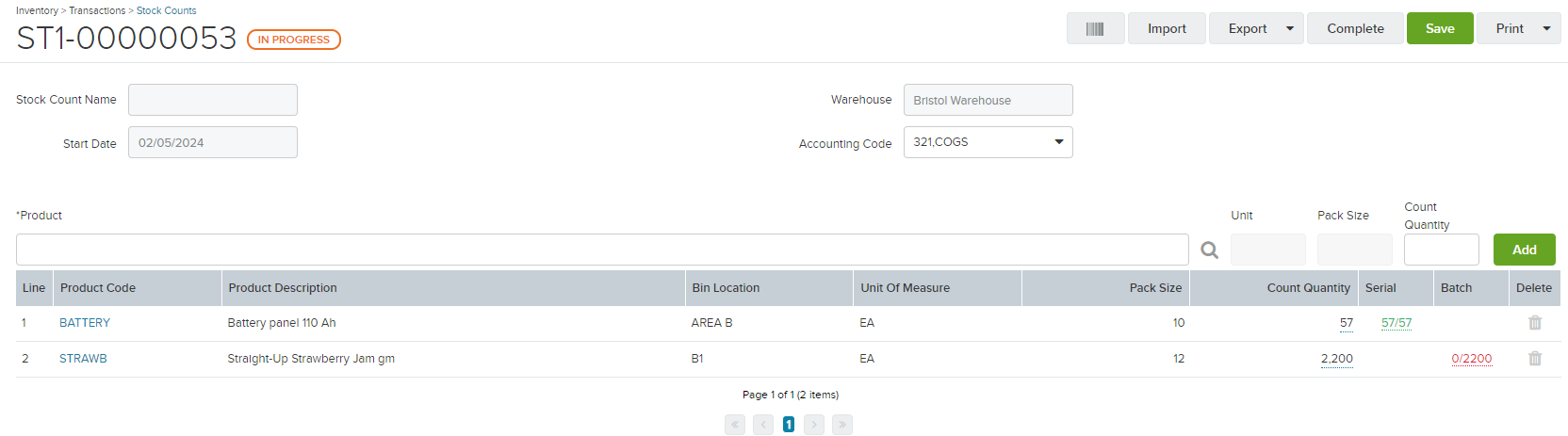This screenshot has height=436, width=1568.
Task: Click the product search magnifier icon
Action: tap(1210, 250)
